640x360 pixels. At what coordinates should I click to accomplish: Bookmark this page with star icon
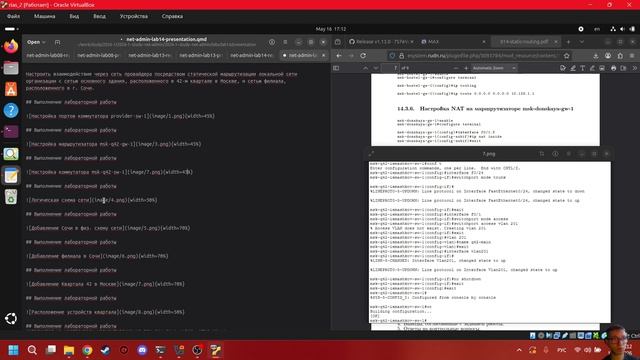[x=567, y=56]
